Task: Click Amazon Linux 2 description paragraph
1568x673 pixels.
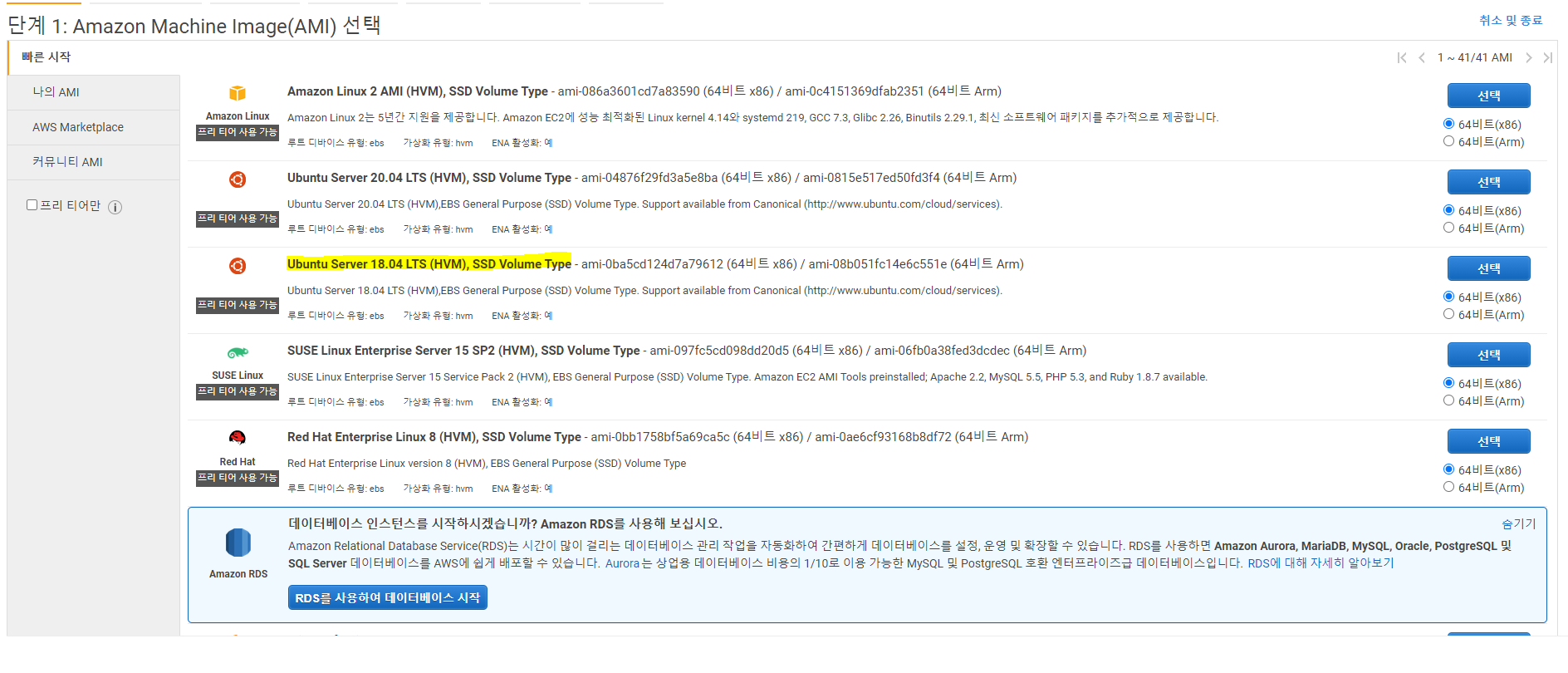Action: [x=753, y=117]
